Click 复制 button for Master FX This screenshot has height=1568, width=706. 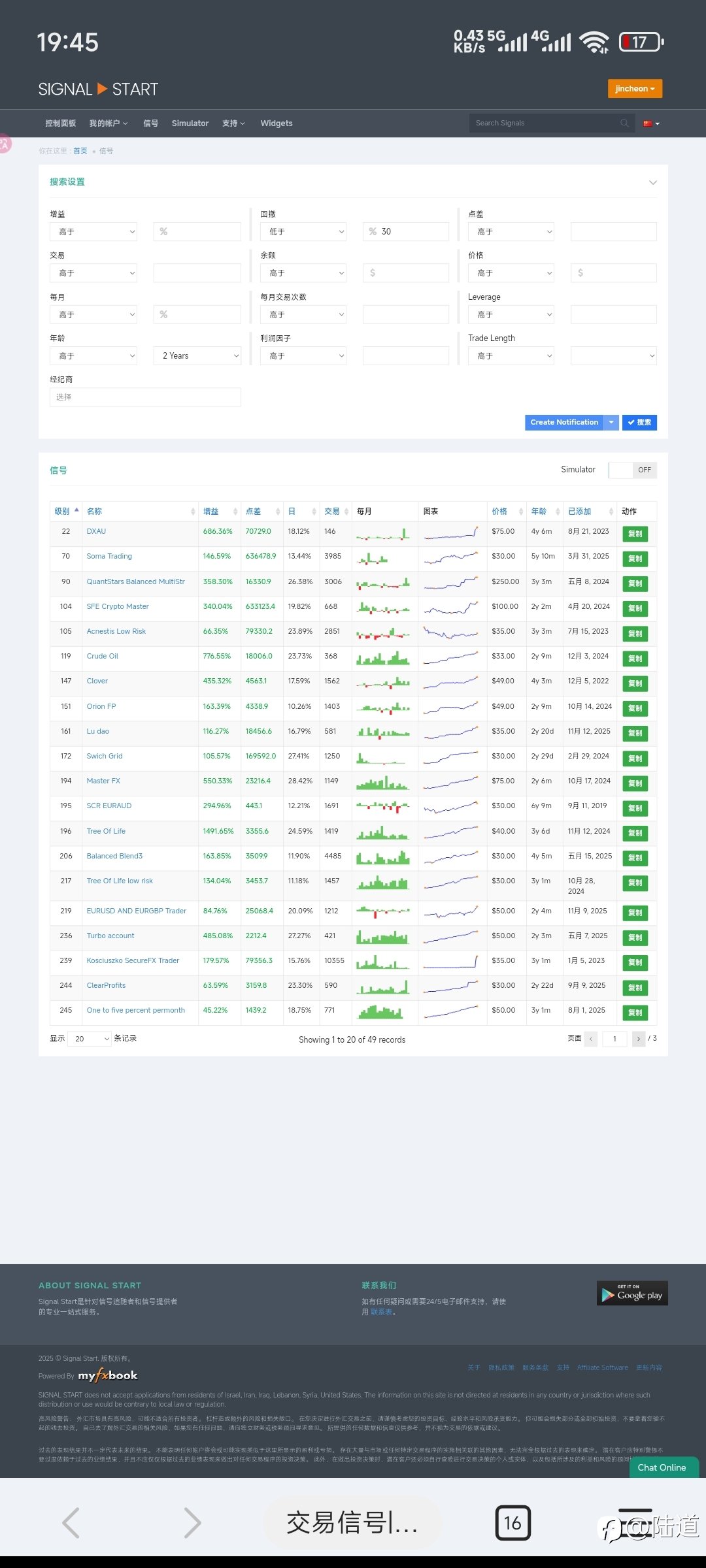(635, 783)
